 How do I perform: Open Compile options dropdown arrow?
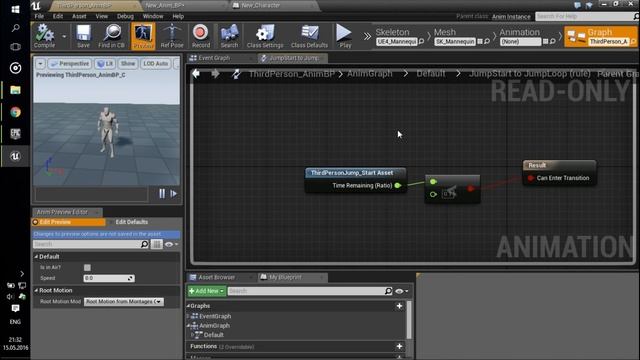point(64,36)
